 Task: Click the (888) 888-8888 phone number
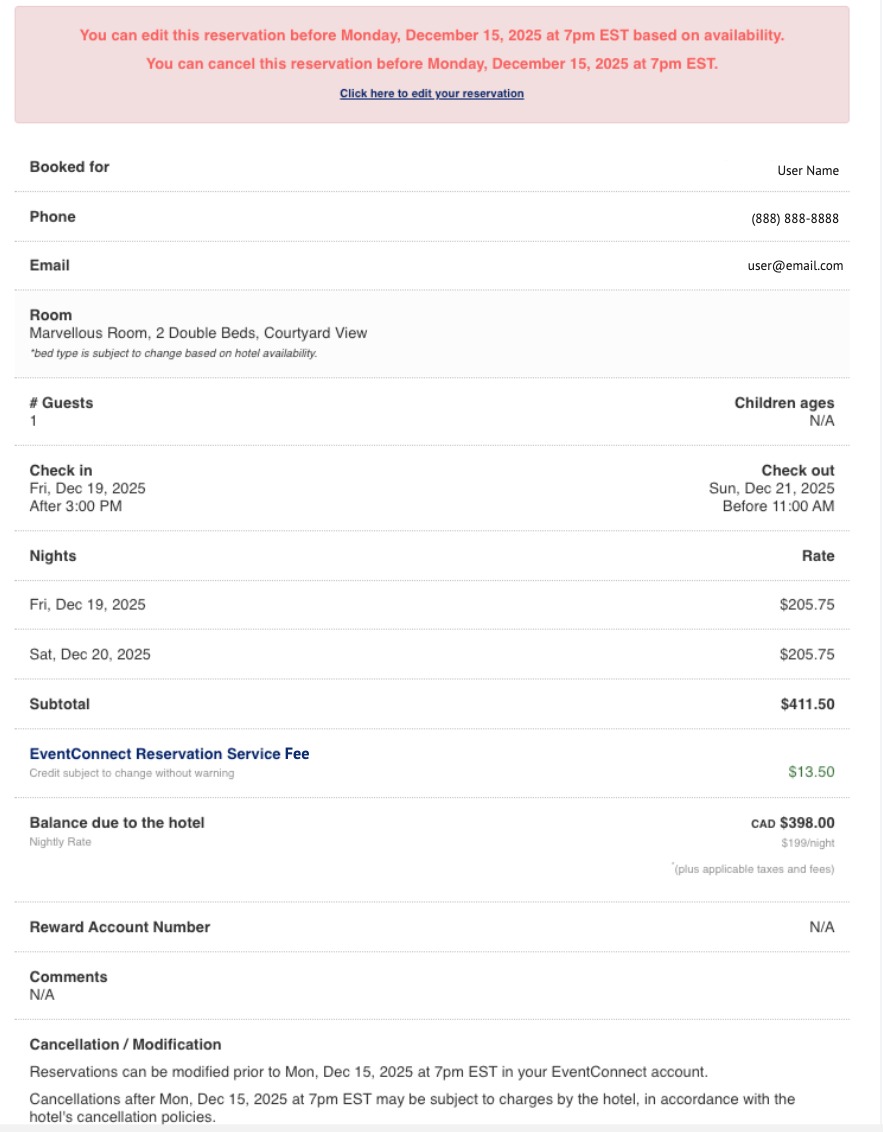(795, 218)
